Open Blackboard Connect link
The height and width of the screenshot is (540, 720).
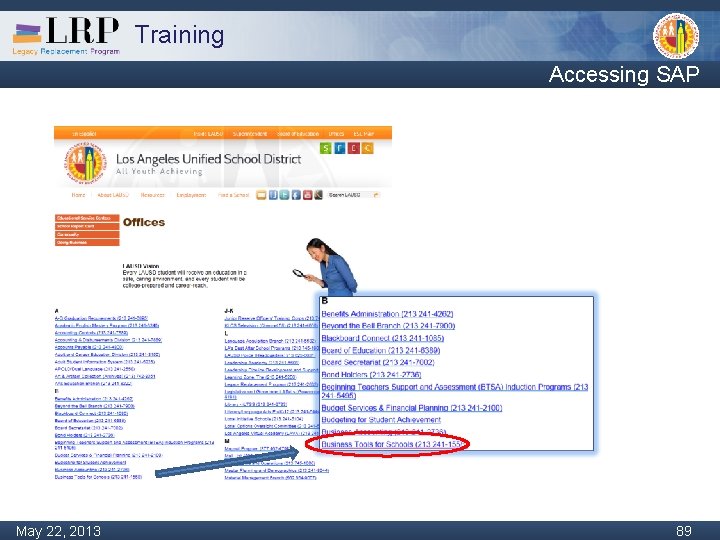(x=382, y=338)
